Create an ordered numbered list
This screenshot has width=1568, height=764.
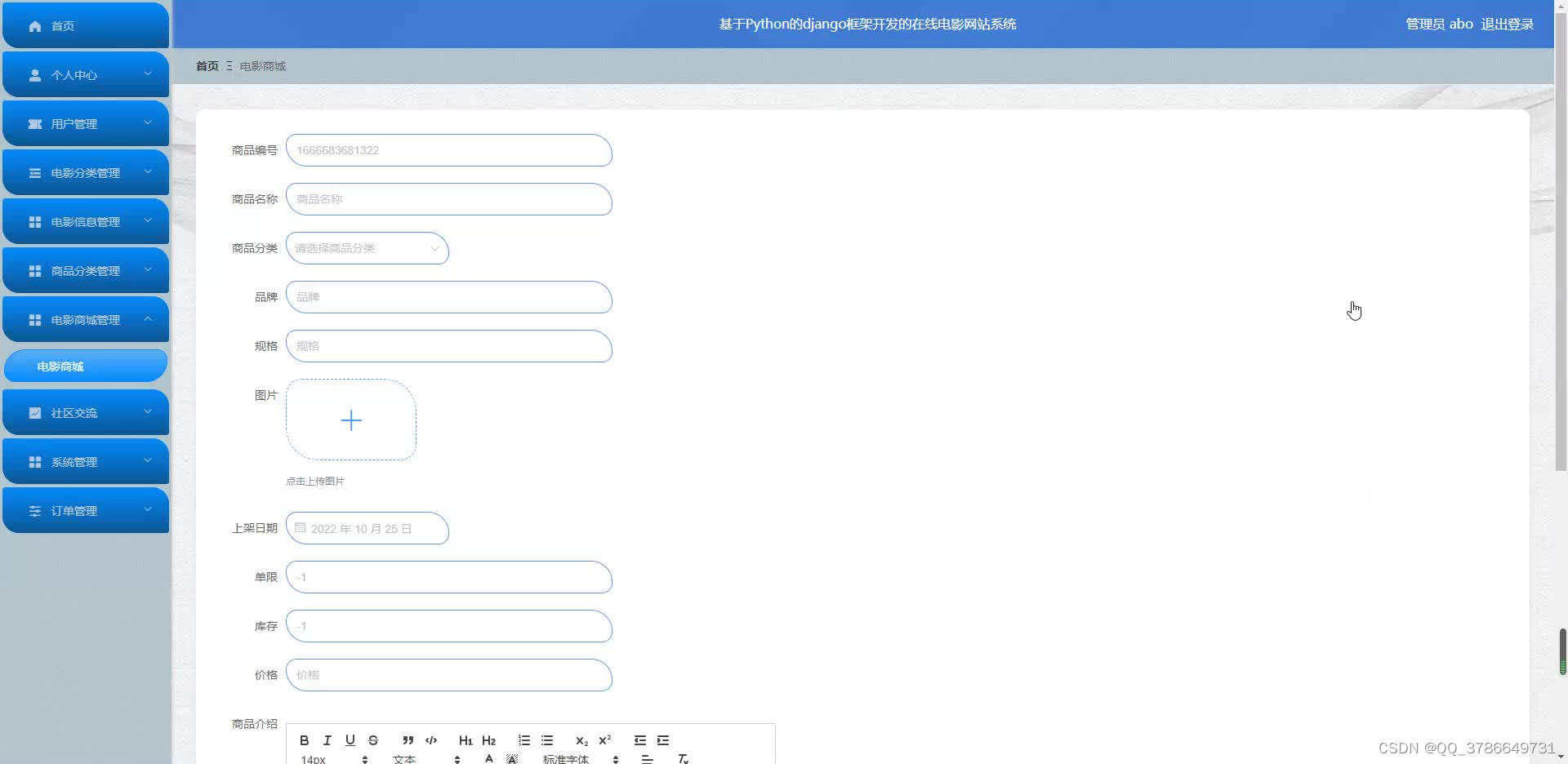pyautogui.click(x=524, y=740)
